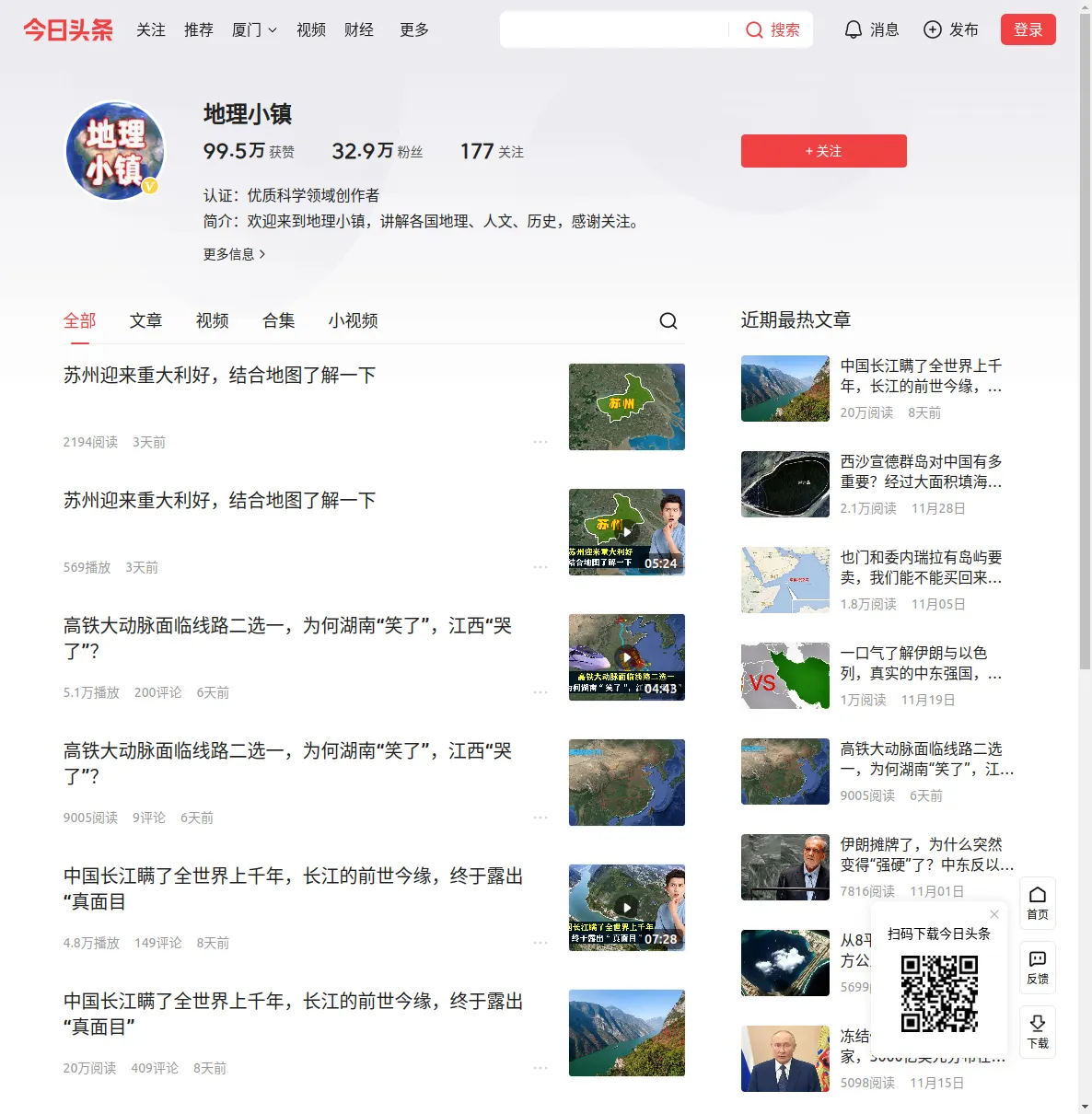Open hot article 伊朗摊牌了

click(927, 854)
